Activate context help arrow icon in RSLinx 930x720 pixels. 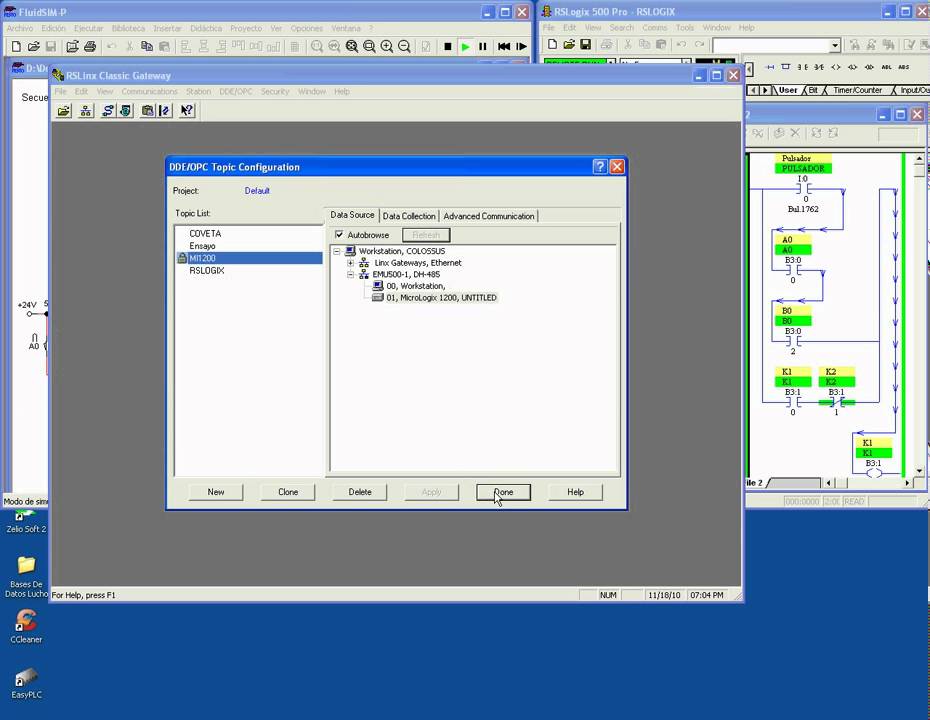coord(187,111)
